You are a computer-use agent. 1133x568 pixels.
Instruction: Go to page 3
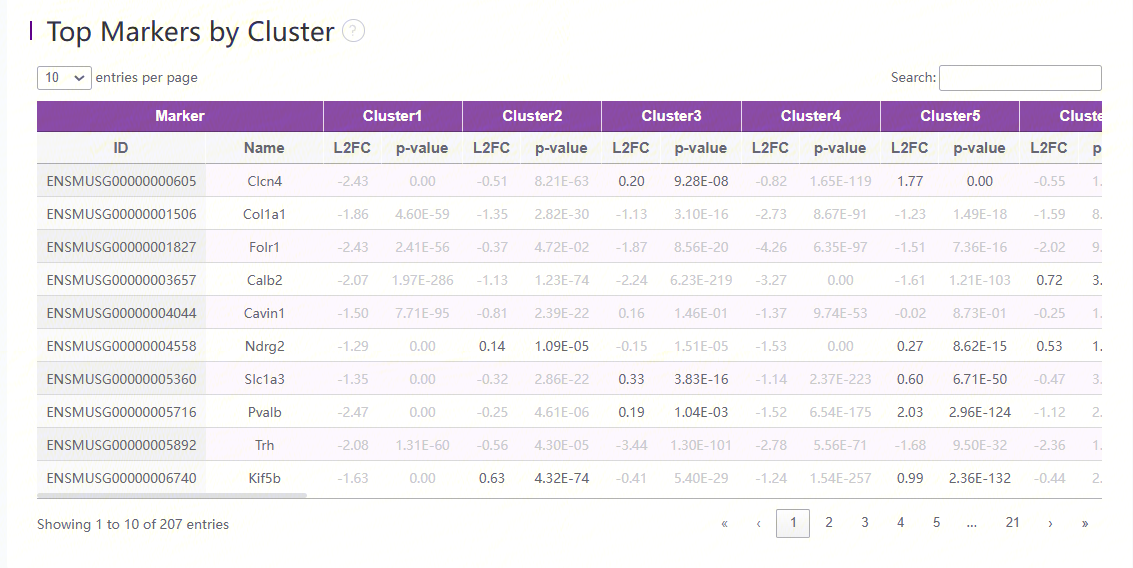click(x=865, y=523)
